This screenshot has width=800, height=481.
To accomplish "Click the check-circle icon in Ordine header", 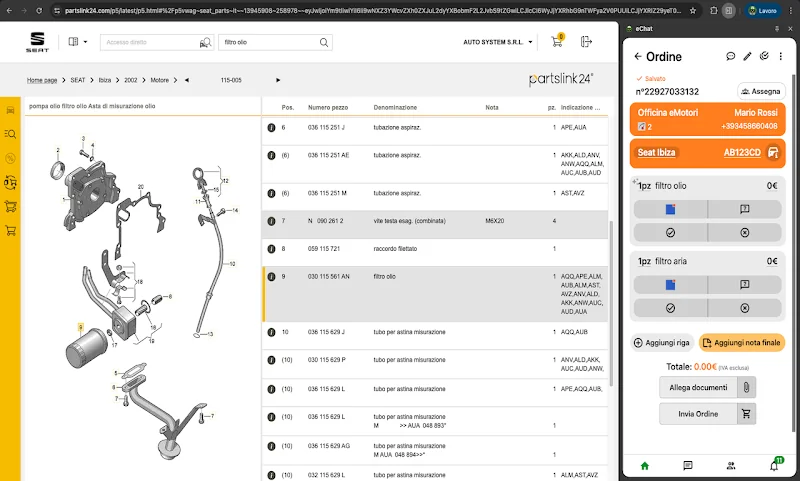I will 764,56.
